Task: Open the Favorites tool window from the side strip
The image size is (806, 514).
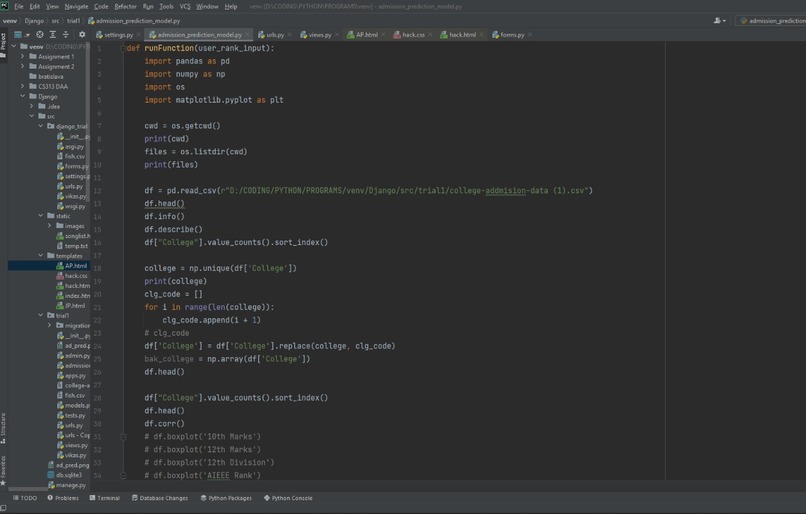Action: pos(3,470)
